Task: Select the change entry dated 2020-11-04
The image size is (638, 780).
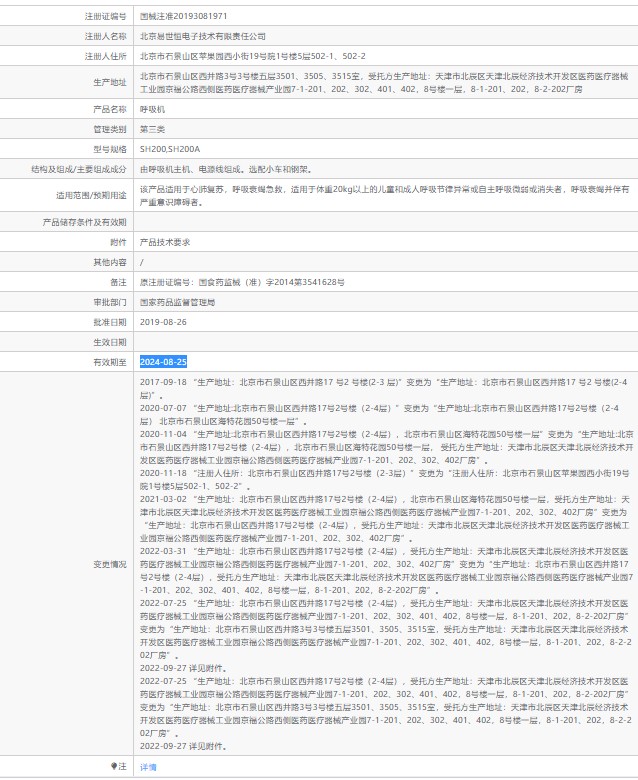Action: (387, 447)
